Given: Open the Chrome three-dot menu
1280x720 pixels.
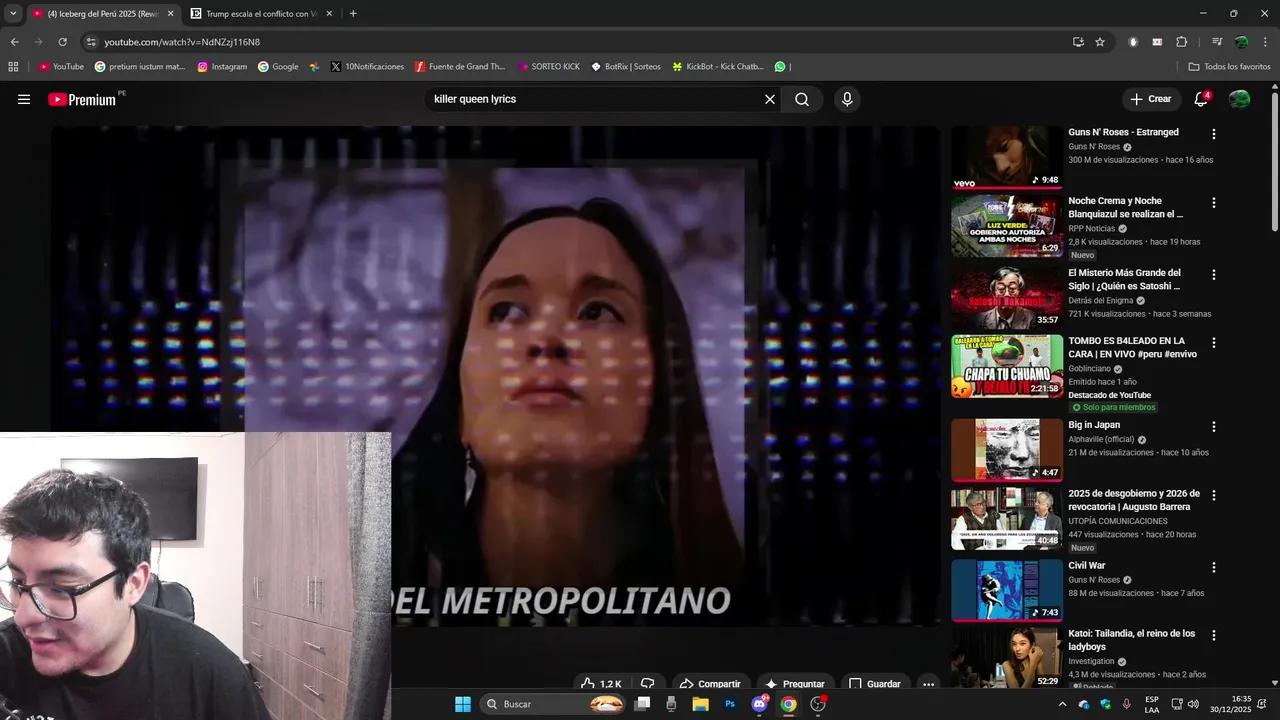Looking at the screenshot, I should [1265, 42].
